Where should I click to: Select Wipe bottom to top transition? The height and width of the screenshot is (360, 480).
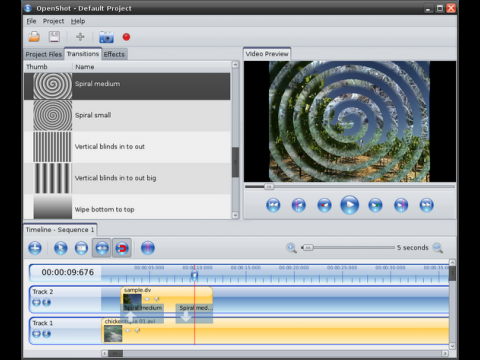127,207
